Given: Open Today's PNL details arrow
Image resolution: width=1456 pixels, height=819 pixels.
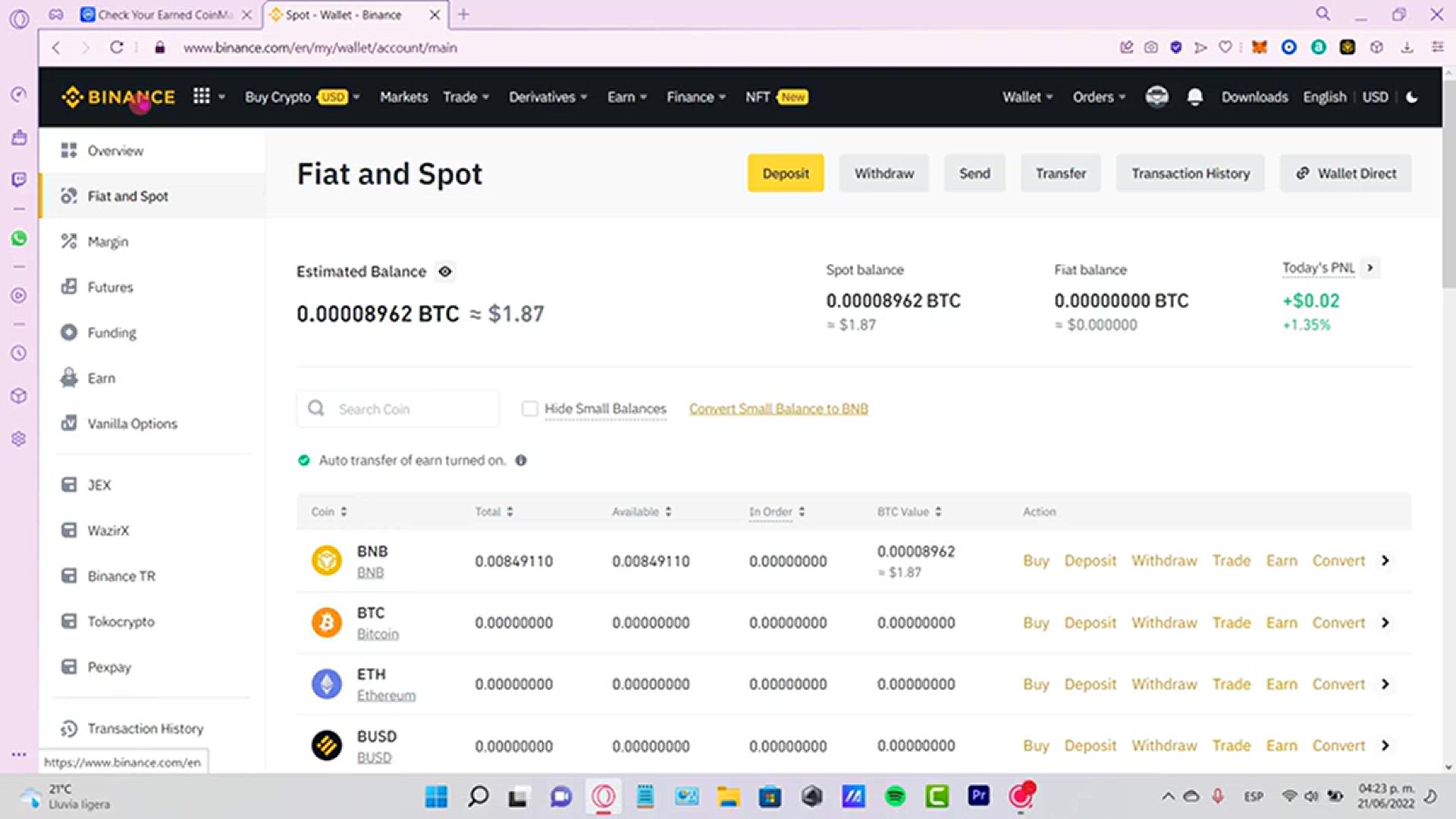Looking at the screenshot, I should click(1370, 268).
